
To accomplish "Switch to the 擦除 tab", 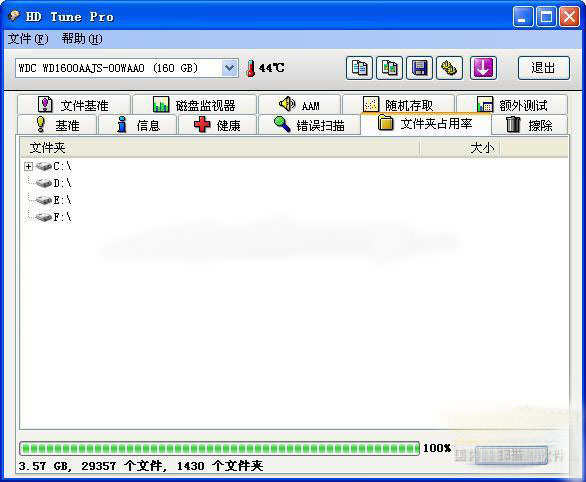I will click(529, 125).
